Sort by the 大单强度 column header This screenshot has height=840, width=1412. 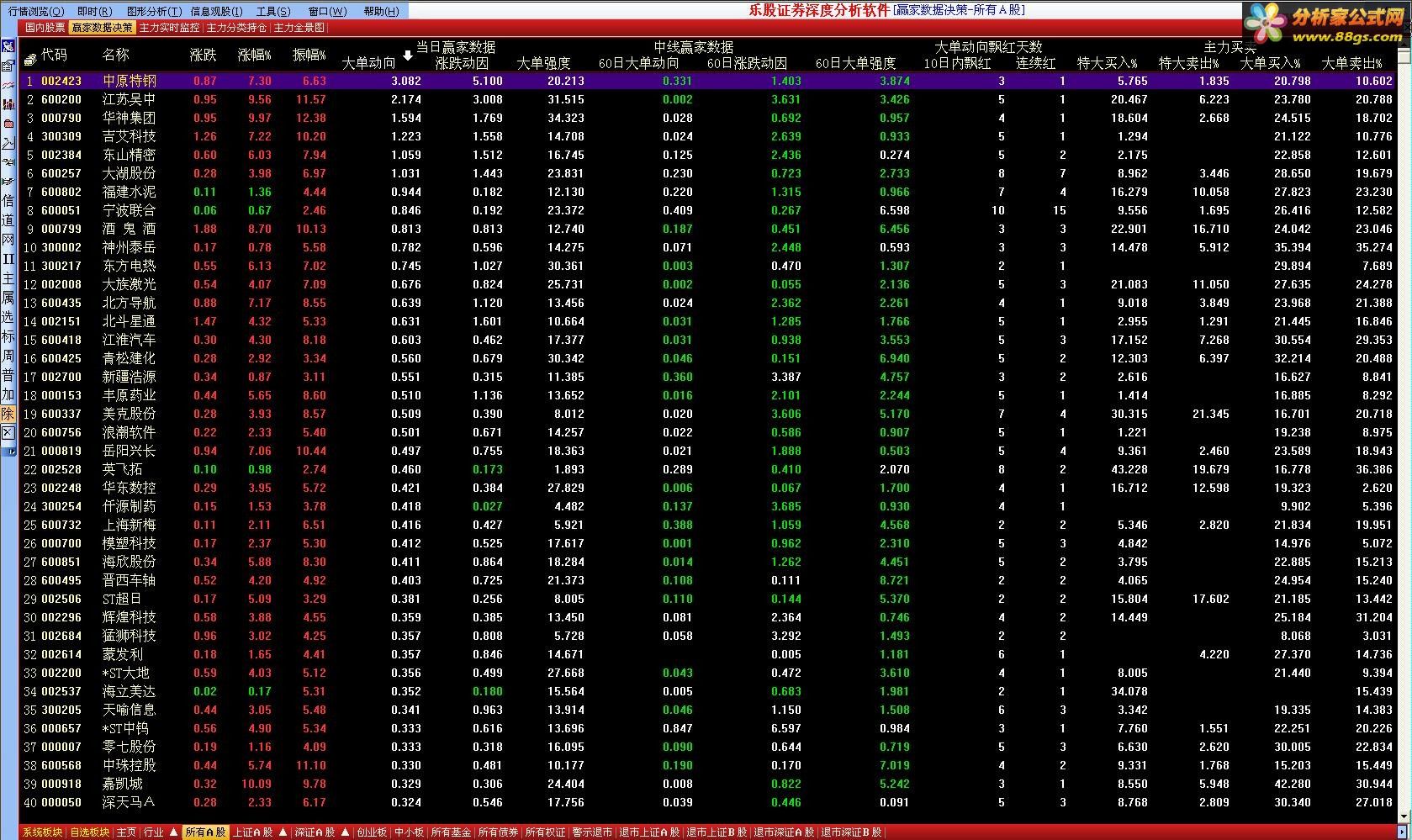pyautogui.click(x=543, y=63)
